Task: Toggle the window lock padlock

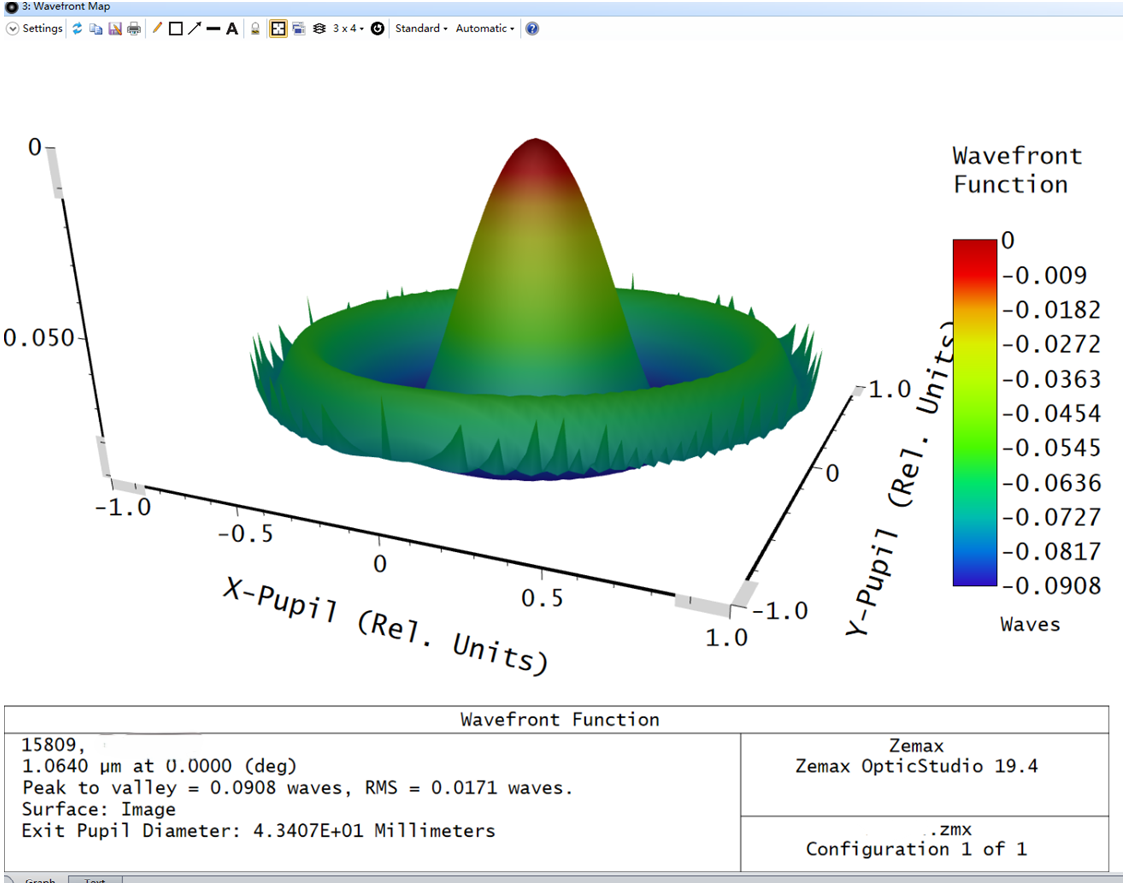Action: [x=256, y=28]
